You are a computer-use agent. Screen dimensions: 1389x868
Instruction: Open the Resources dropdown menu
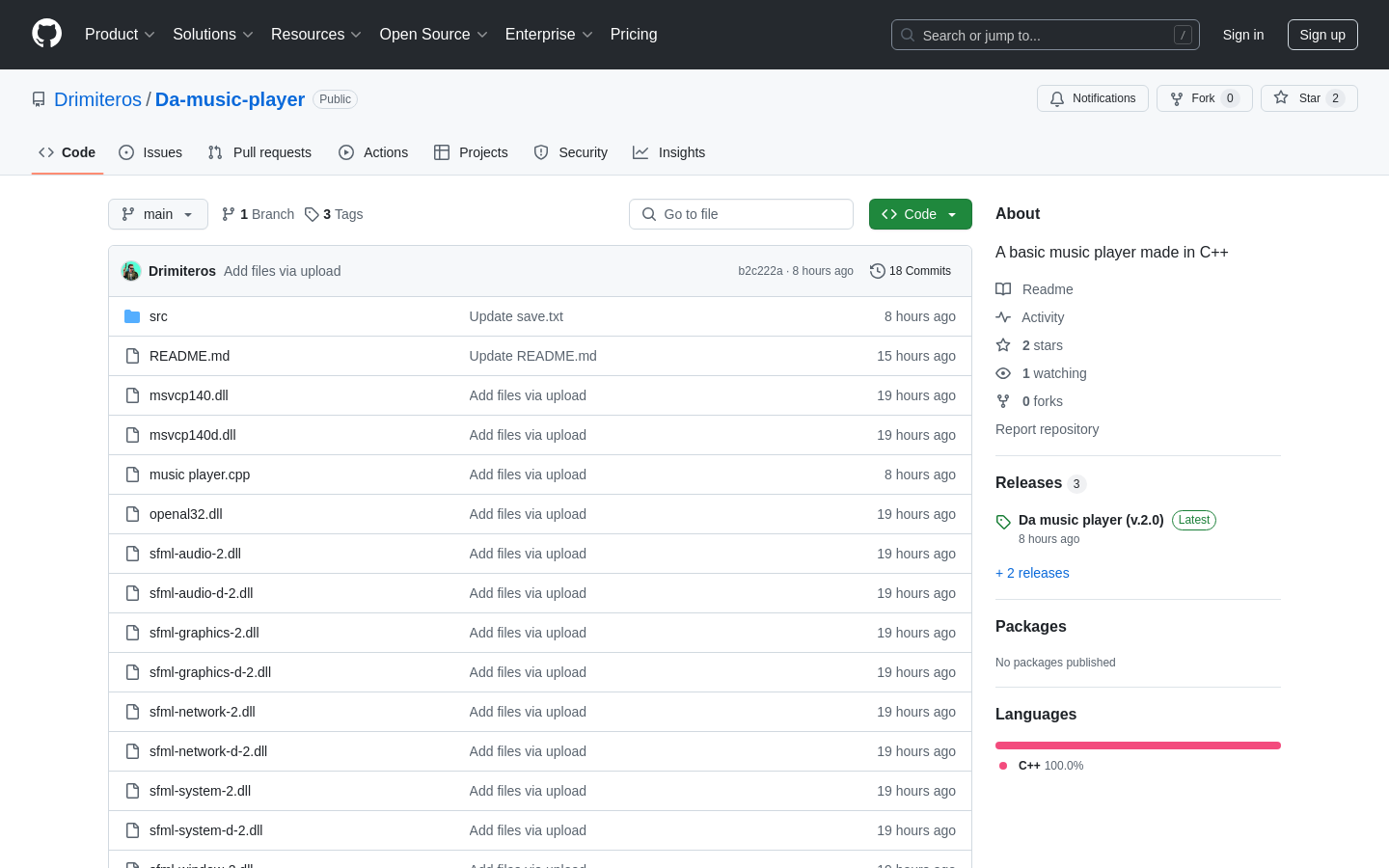[316, 34]
